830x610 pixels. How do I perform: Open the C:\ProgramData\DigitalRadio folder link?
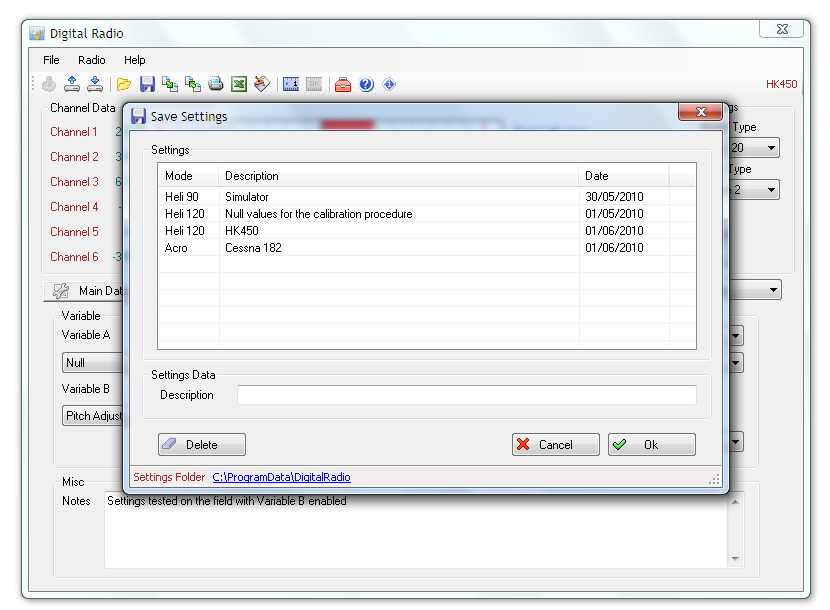click(281, 478)
